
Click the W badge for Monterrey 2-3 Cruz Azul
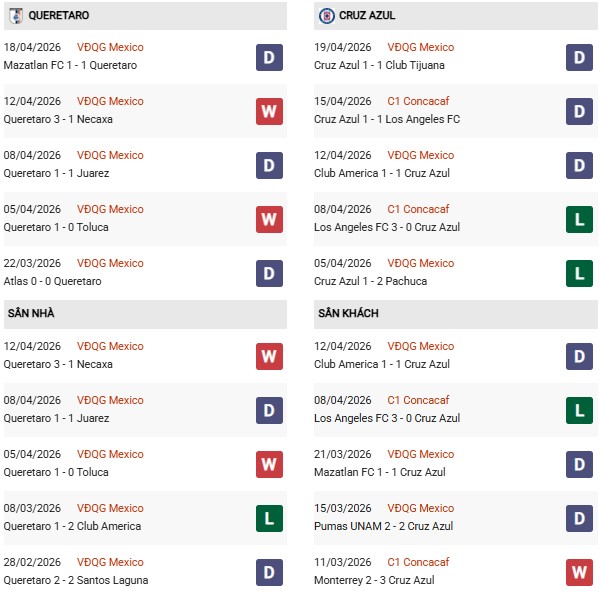[580, 572]
